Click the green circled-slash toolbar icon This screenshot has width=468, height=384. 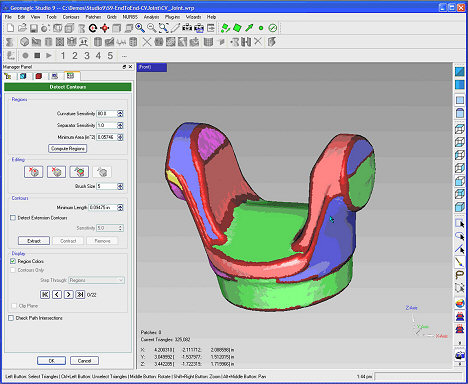[x=273, y=28]
